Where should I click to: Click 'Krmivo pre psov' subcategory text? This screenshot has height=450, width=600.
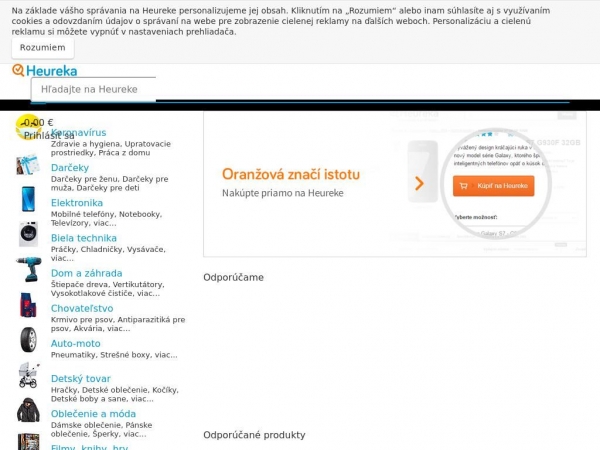(82, 320)
